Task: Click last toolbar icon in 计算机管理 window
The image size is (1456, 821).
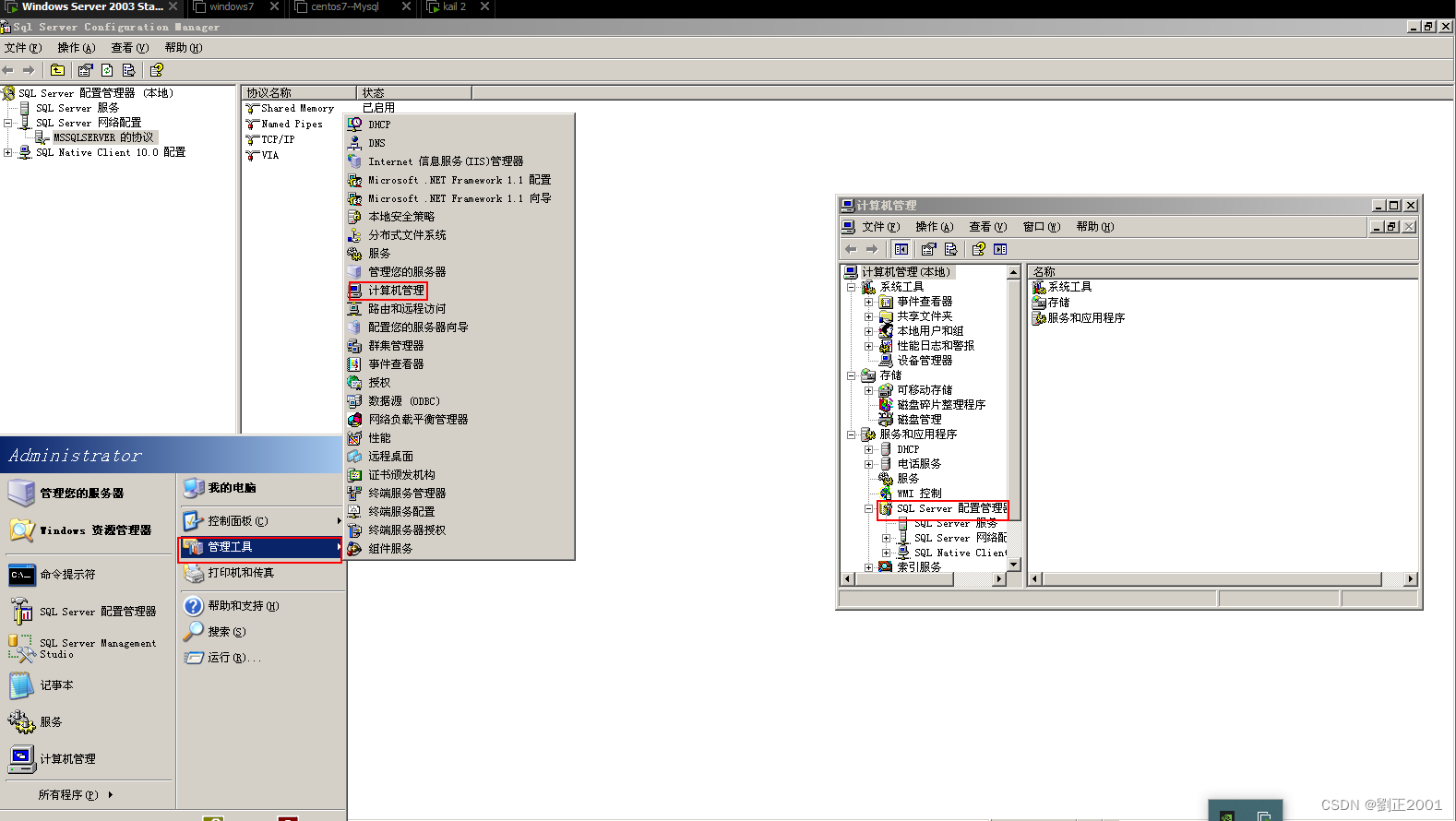Action: point(1000,249)
